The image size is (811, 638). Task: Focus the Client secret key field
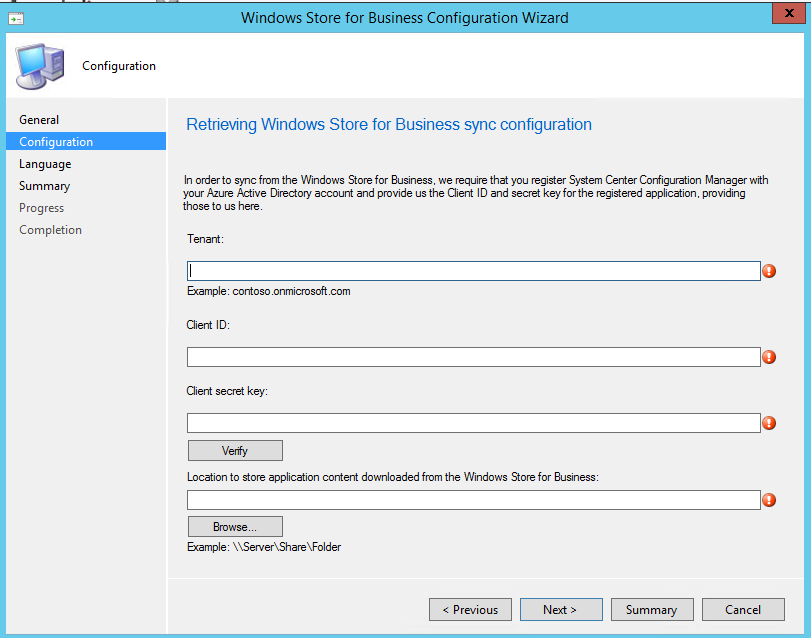(x=473, y=423)
